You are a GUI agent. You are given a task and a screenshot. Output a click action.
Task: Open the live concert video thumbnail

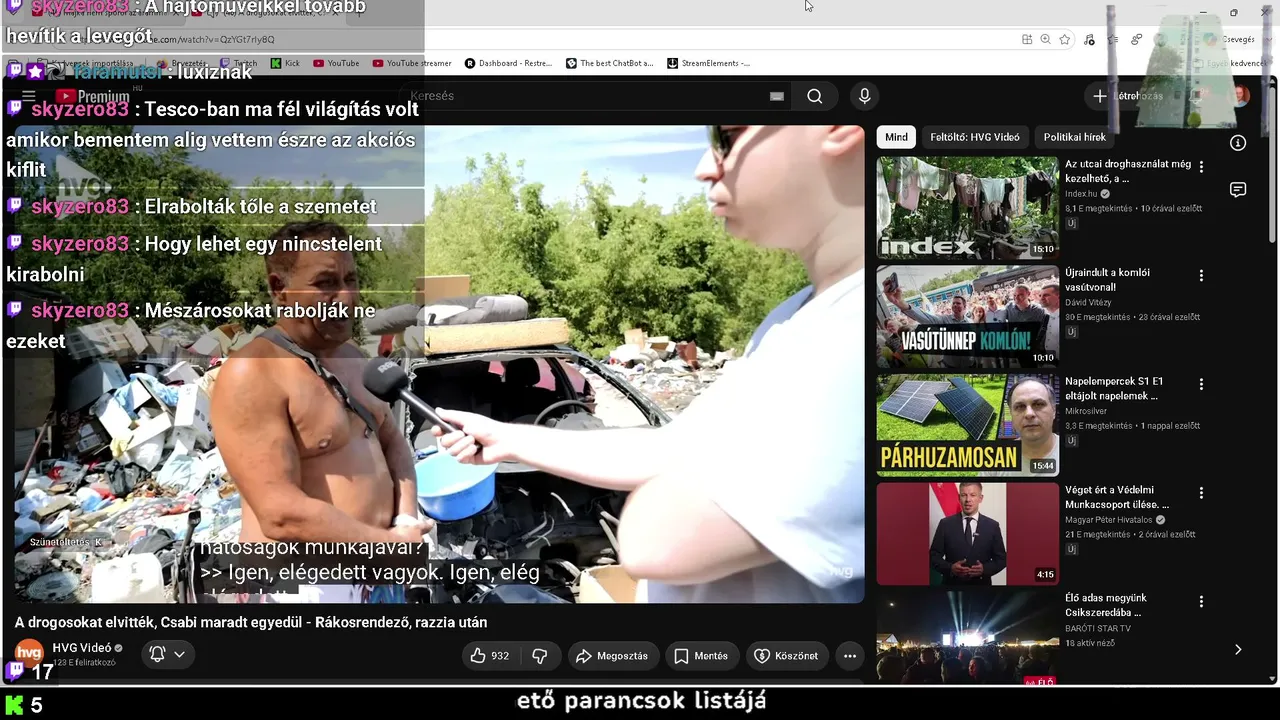click(x=967, y=638)
